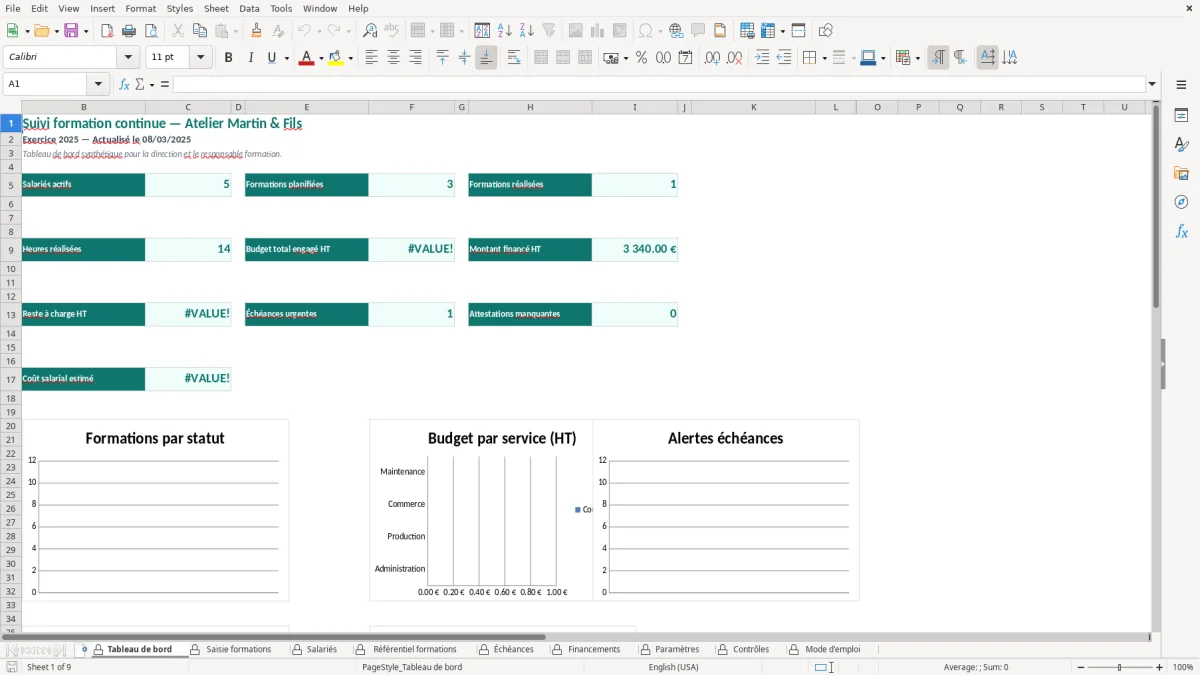This screenshot has height=675, width=1200.
Task: Open Functions panel in sidebar
Action: pos(1181,231)
